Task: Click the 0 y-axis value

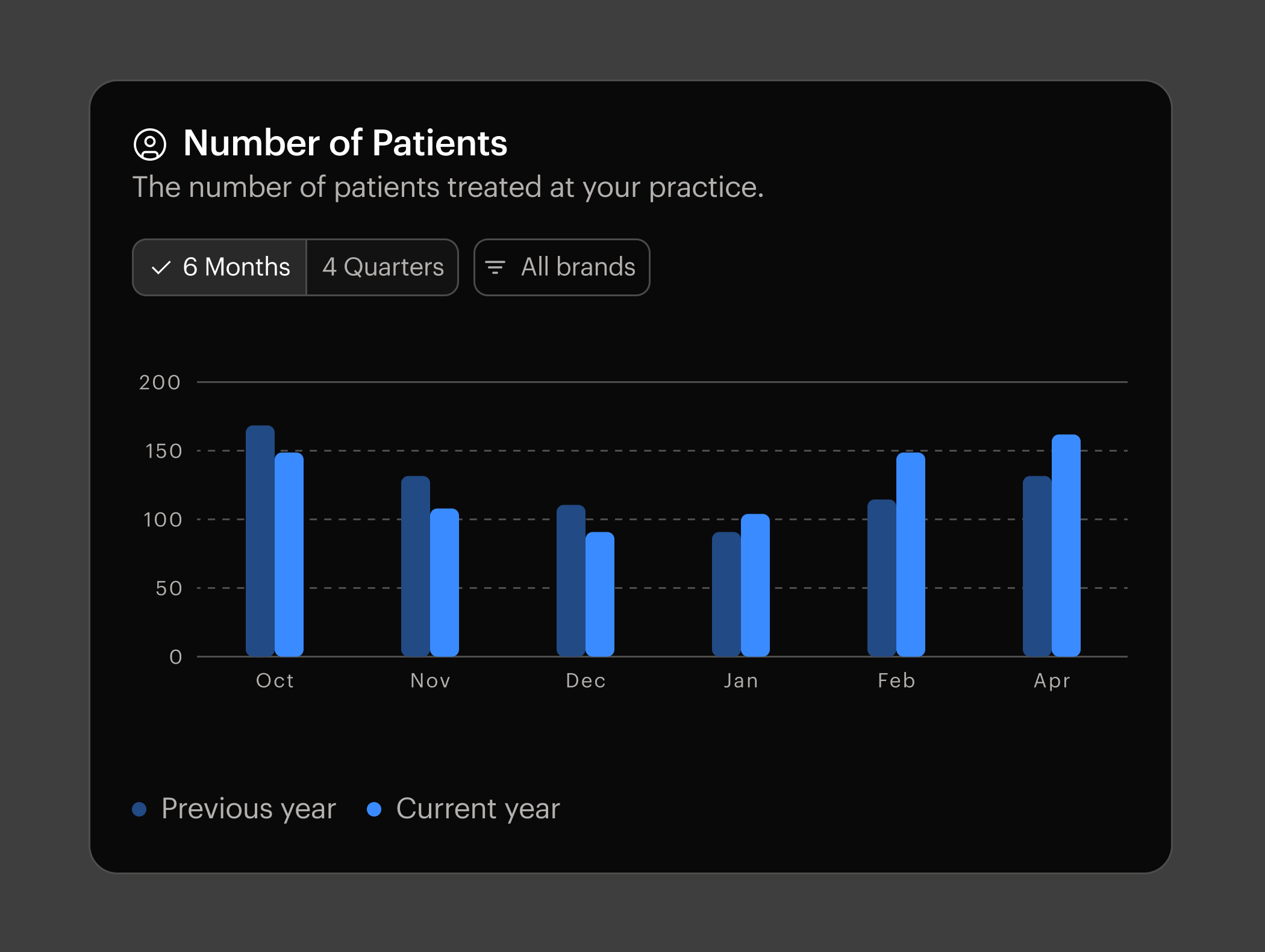Action: tap(175, 657)
